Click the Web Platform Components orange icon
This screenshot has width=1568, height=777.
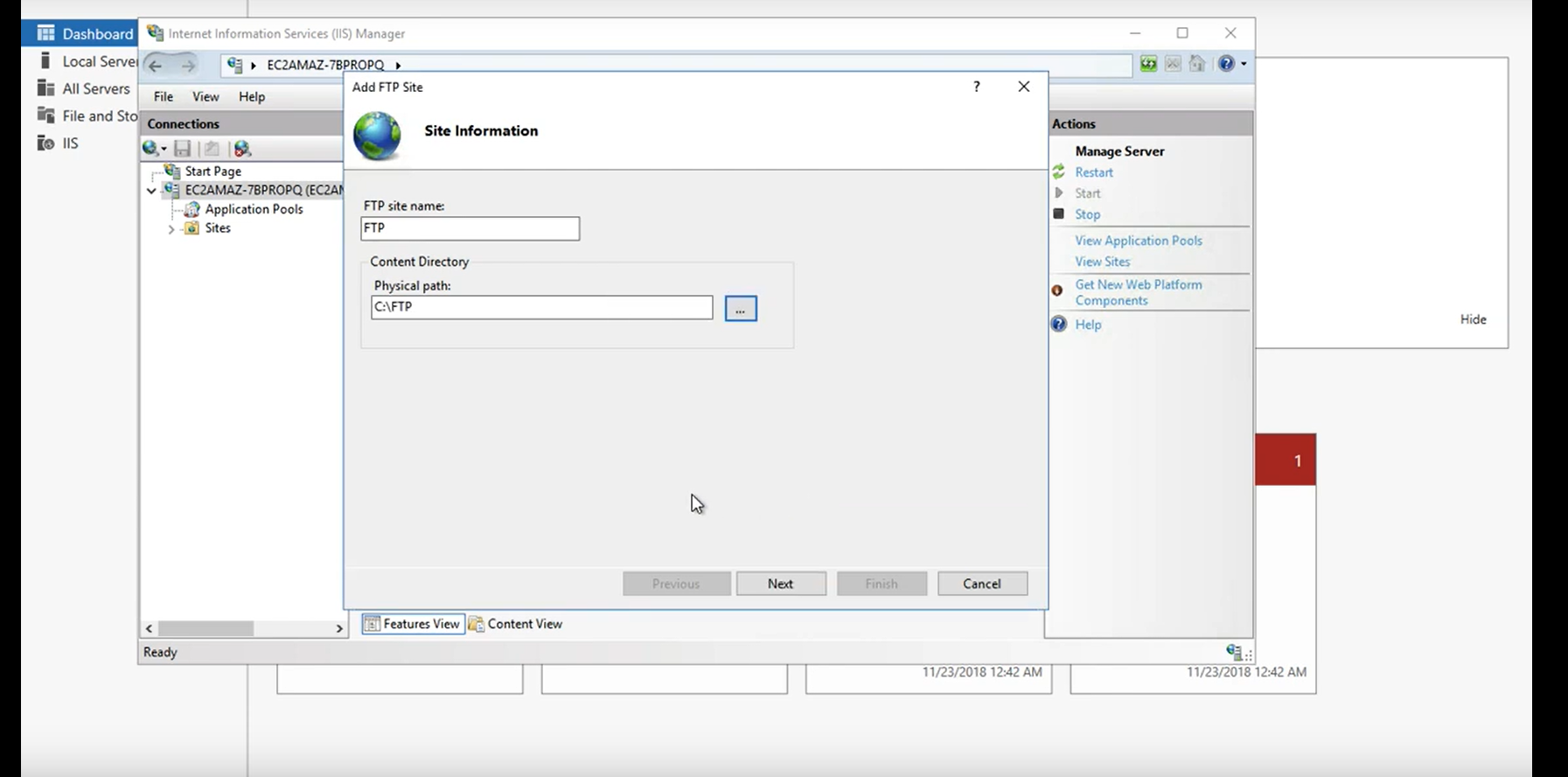tap(1057, 290)
